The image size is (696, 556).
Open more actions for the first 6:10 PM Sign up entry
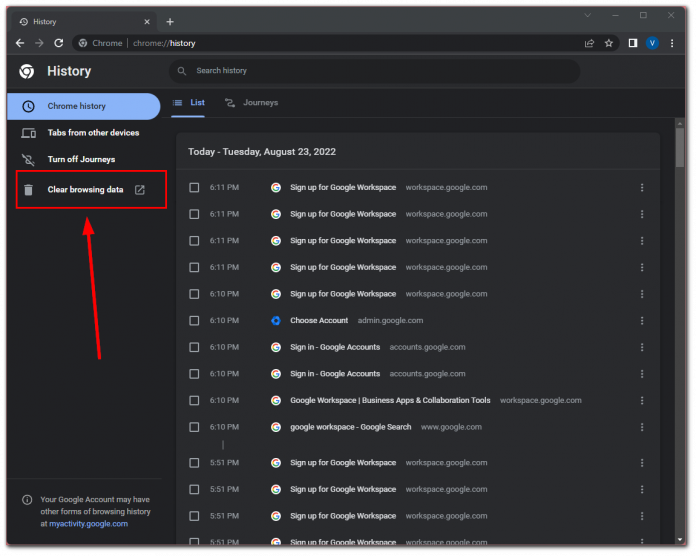pos(642,294)
